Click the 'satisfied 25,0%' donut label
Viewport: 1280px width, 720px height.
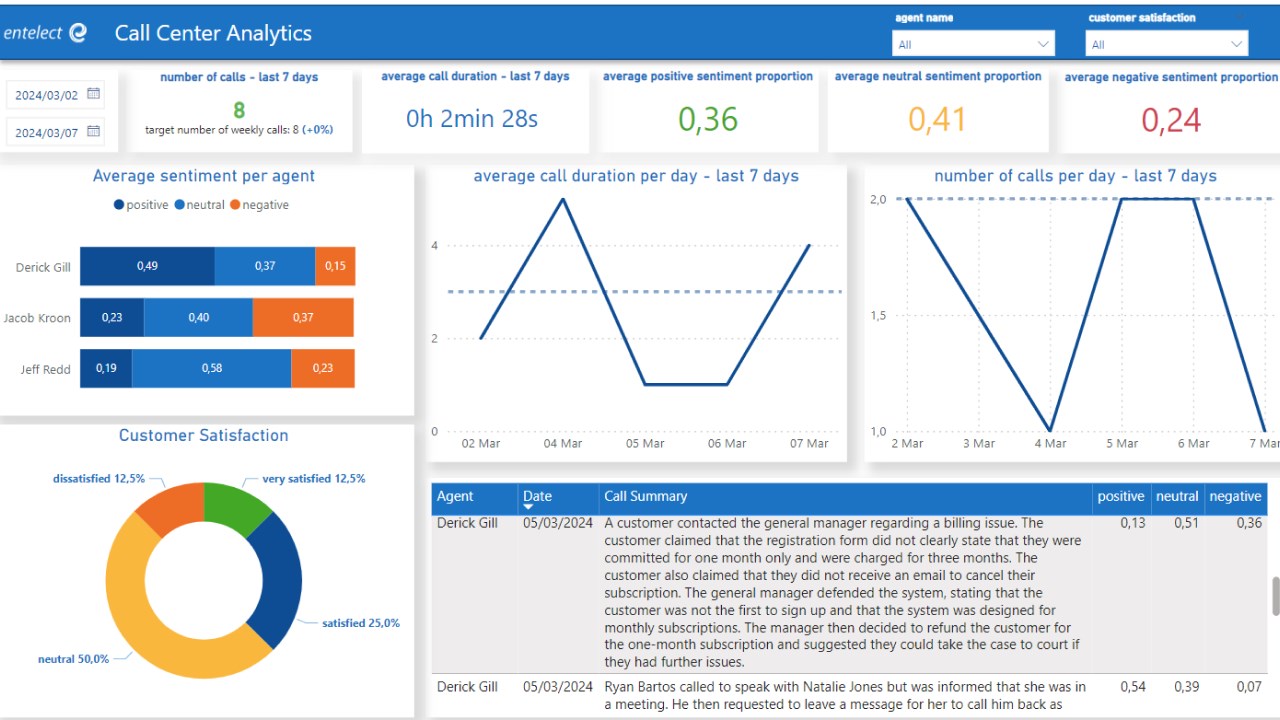[361, 623]
